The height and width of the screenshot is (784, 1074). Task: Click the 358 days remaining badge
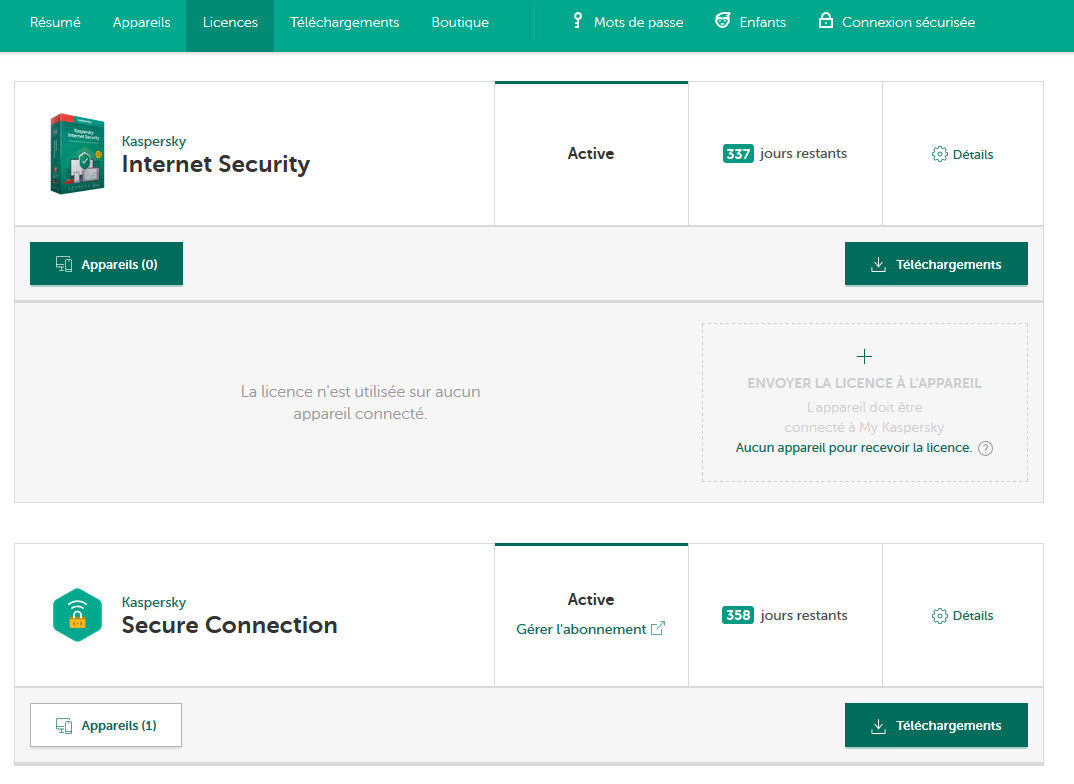point(738,615)
